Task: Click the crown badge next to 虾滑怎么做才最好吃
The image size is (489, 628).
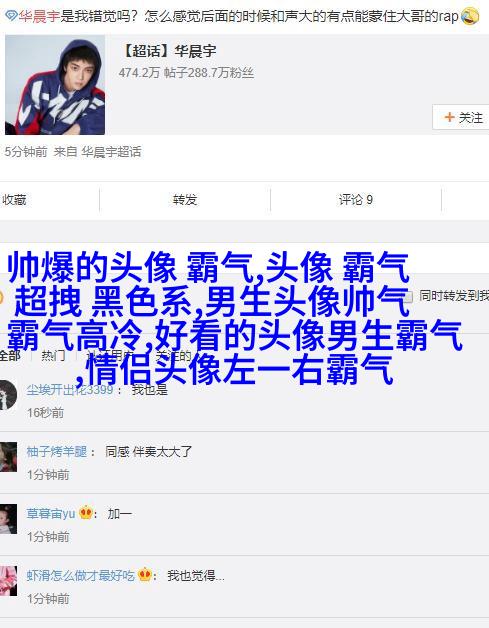Action: [145, 575]
